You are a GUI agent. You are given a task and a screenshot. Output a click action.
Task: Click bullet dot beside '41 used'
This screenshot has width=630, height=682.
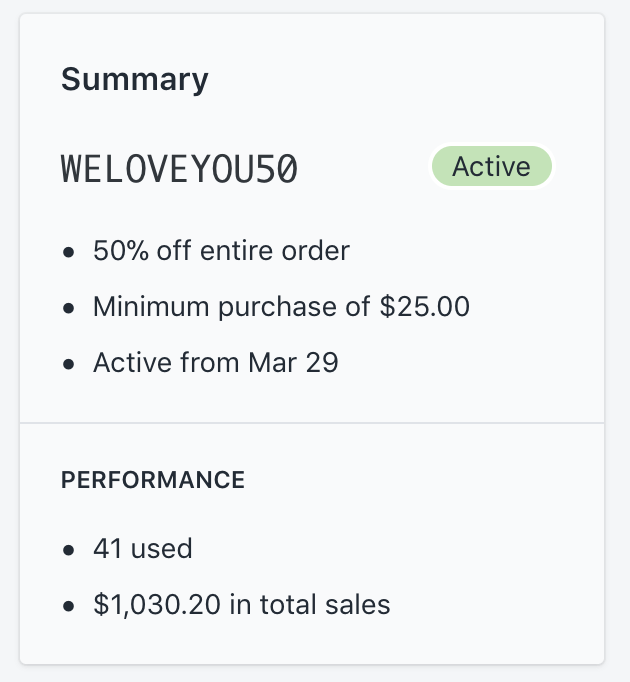coord(68,549)
